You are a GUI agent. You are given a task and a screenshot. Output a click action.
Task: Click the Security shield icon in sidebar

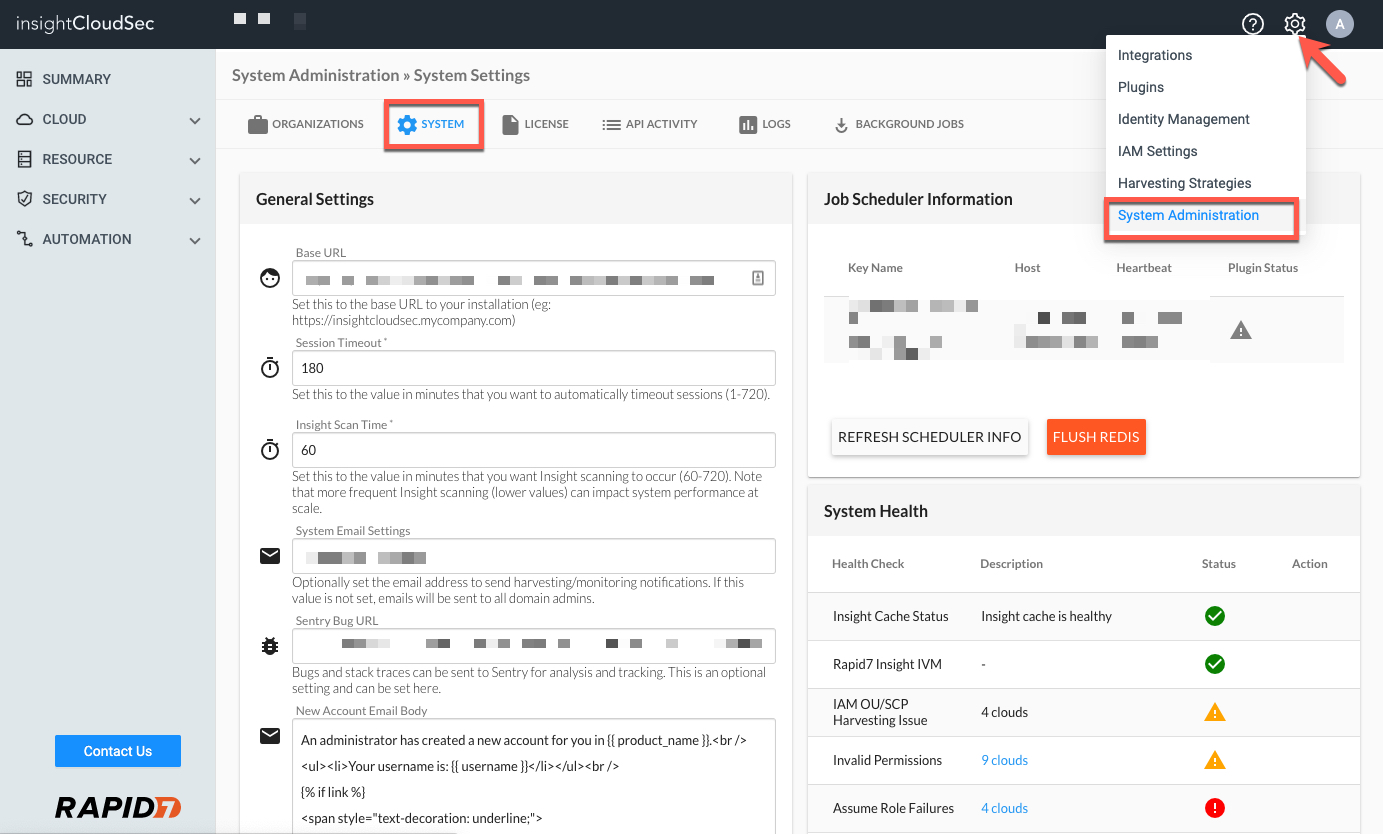[24, 199]
